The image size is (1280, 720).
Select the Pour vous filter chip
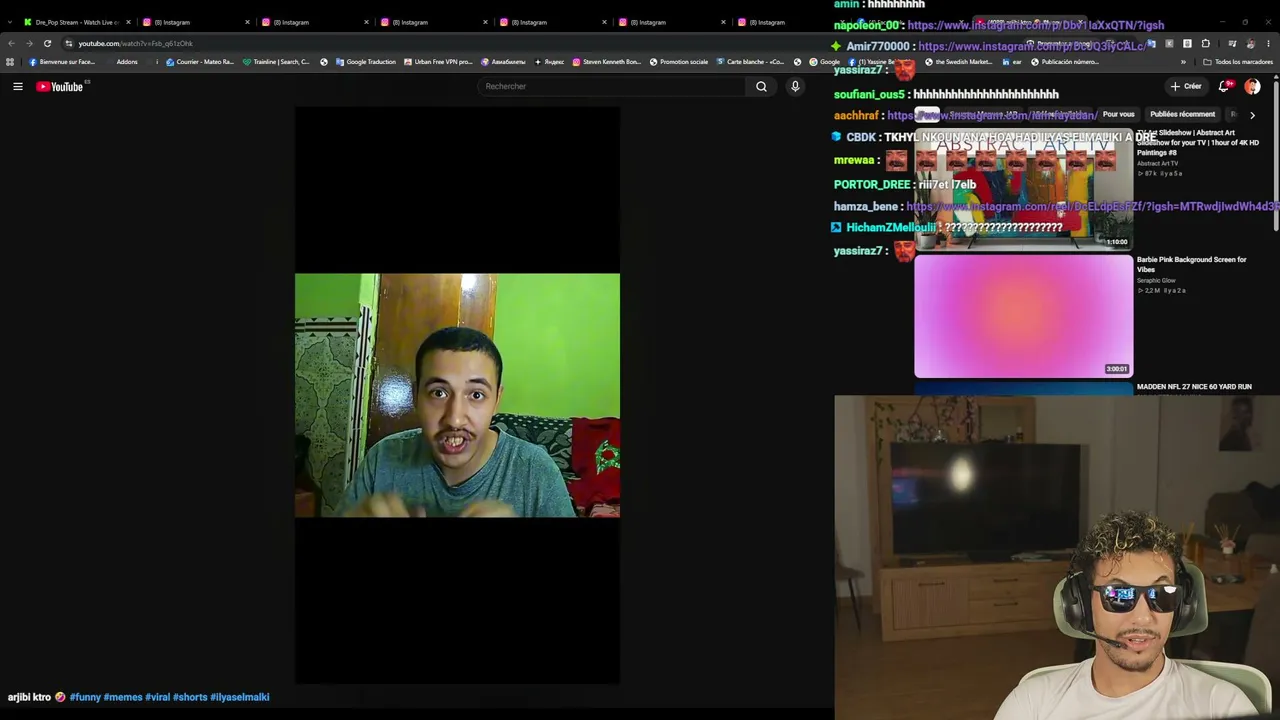point(1118,115)
